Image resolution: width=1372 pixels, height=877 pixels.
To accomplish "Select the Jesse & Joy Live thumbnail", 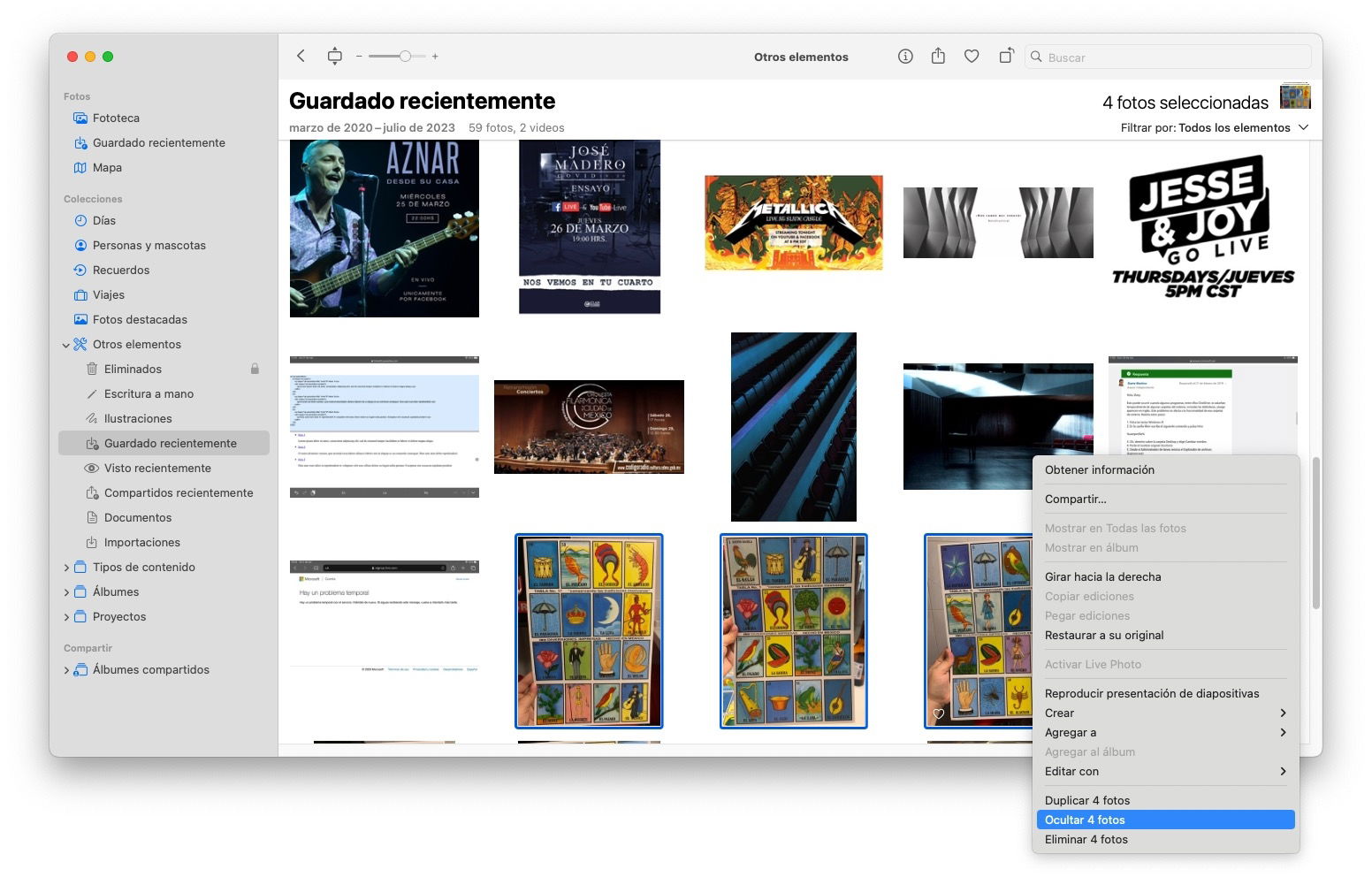I will click(1202, 227).
